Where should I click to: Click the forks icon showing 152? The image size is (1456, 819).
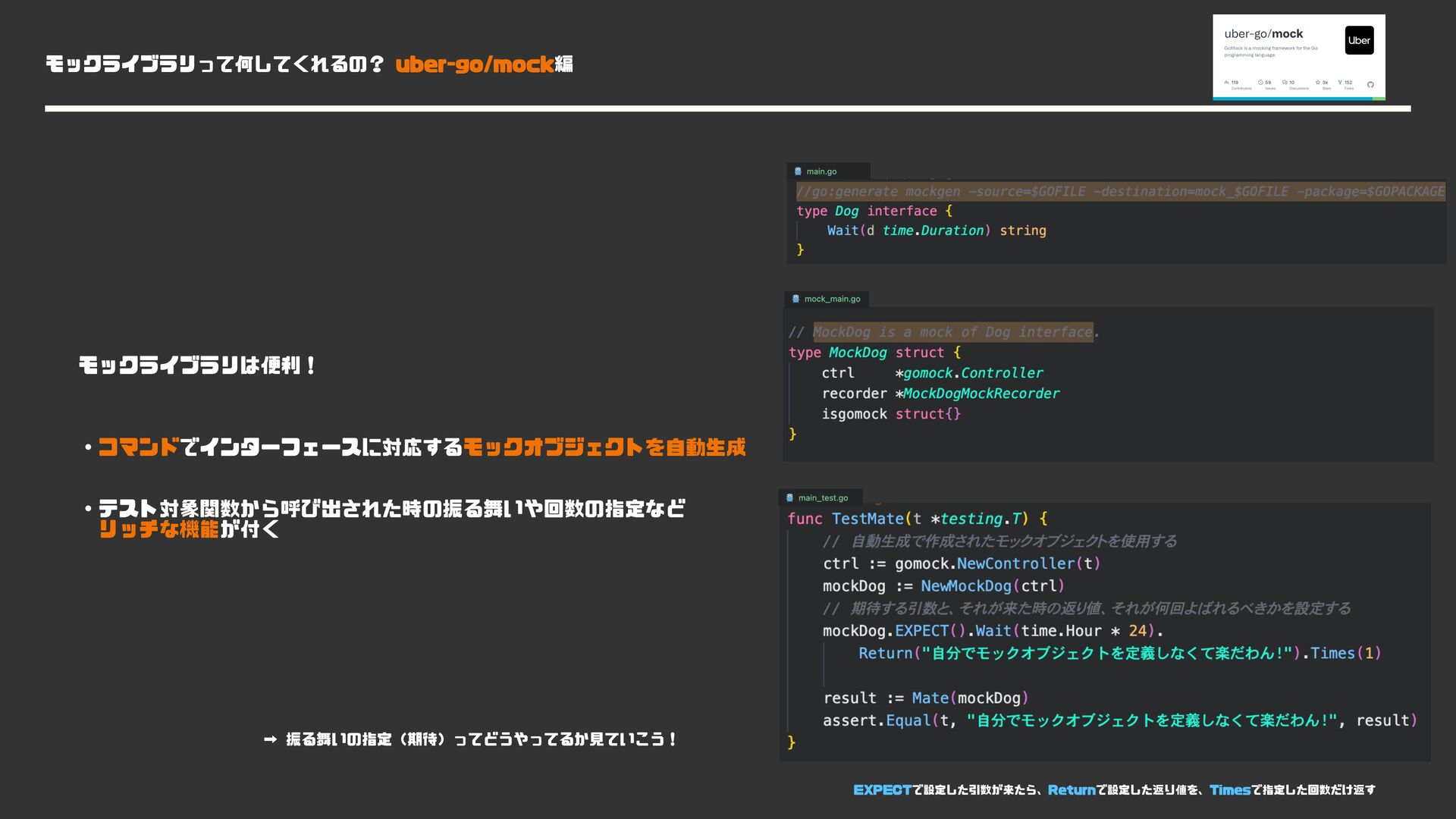point(1340,82)
